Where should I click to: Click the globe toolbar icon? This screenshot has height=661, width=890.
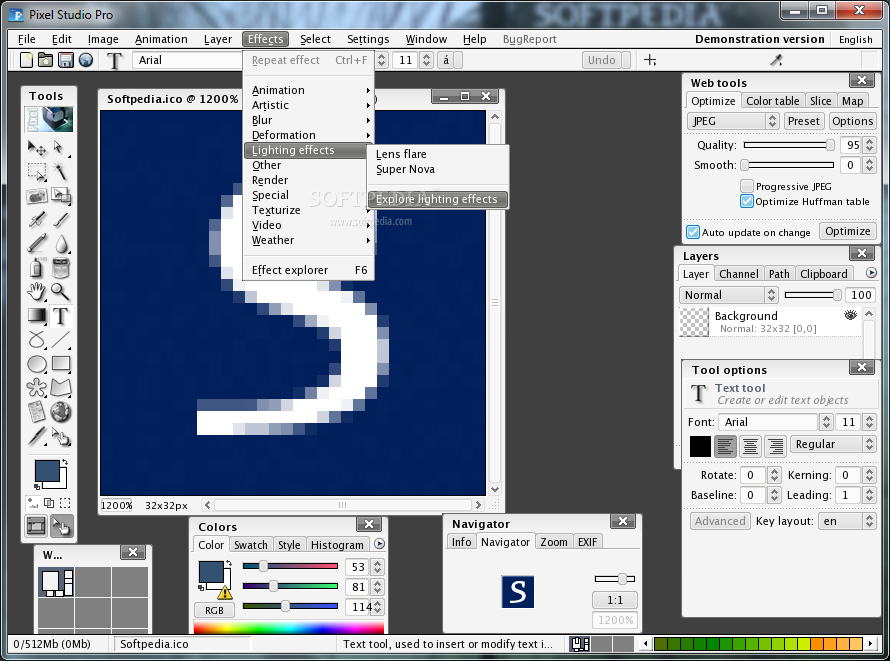[x=86, y=60]
